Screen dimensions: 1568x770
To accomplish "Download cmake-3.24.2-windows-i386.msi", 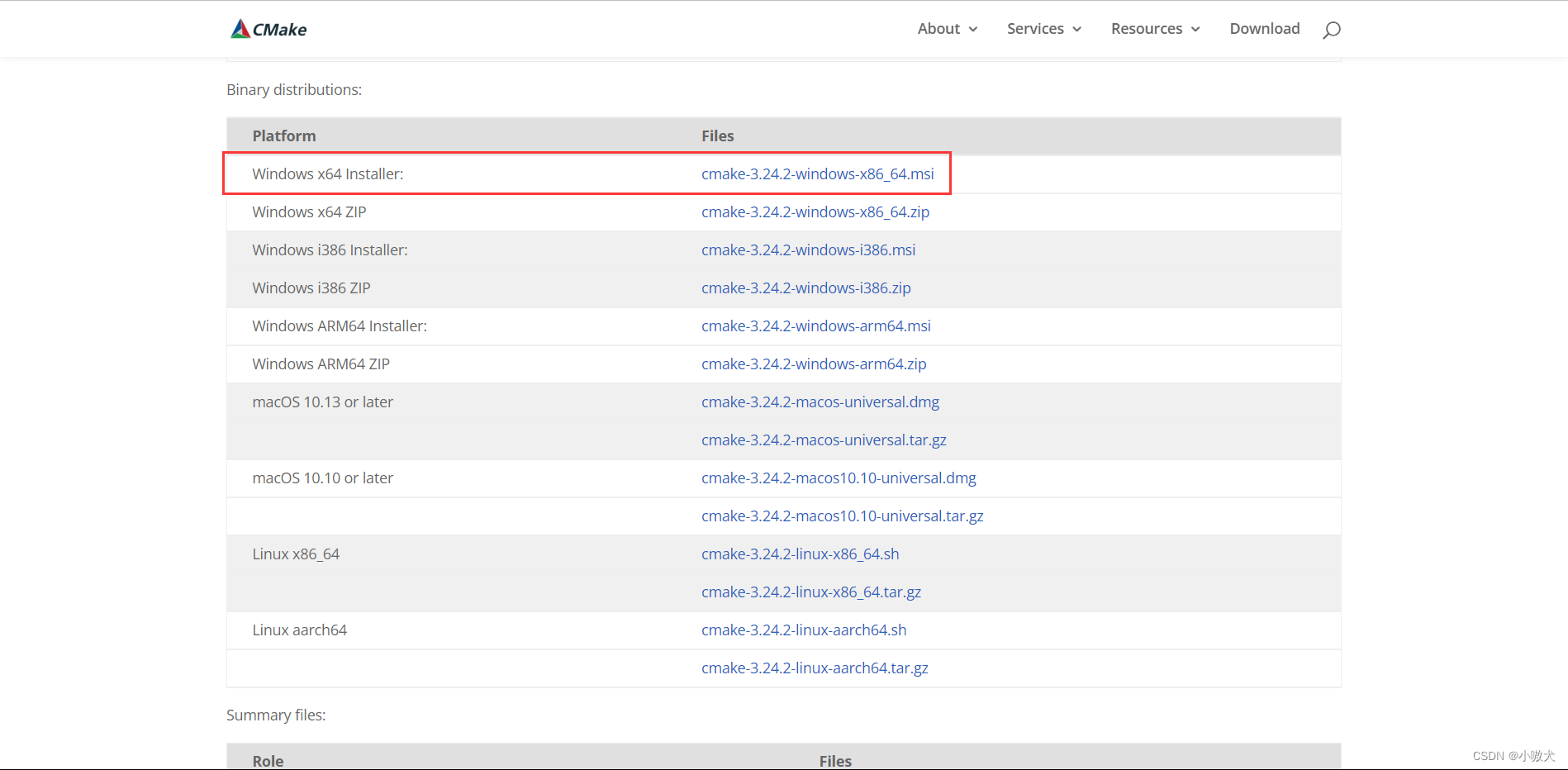I will point(809,250).
